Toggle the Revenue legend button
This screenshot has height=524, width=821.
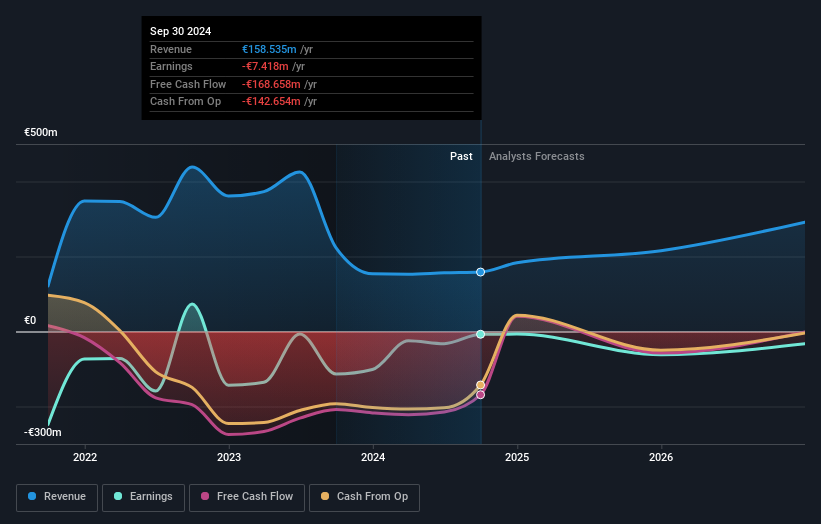[57, 497]
